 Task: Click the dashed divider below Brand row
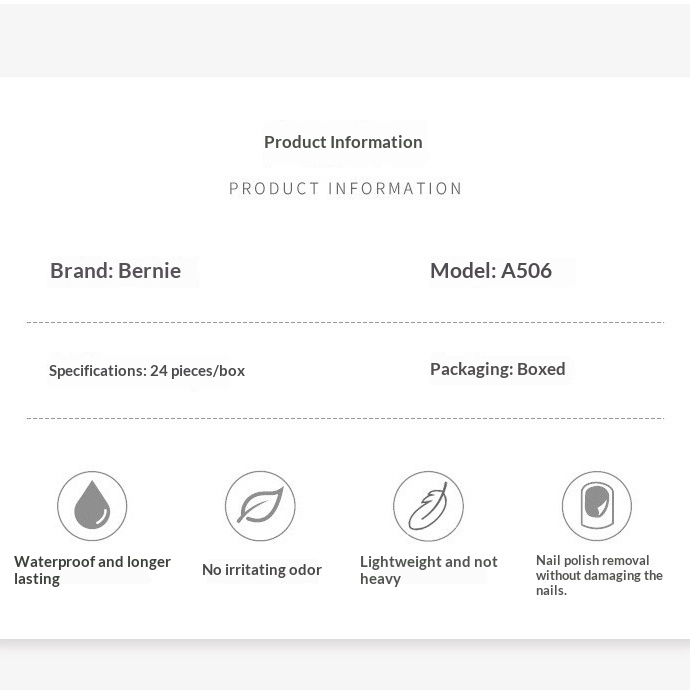click(x=345, y=323)
